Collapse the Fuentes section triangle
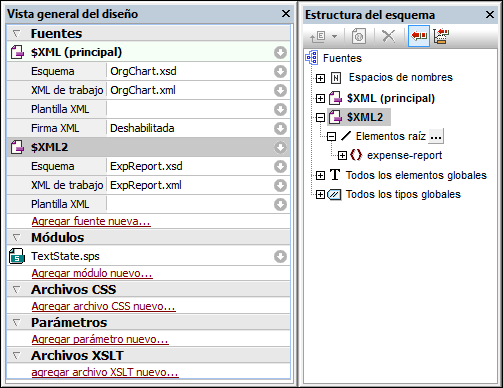The height and width of the screenshot is (388, 503). point(16,33)
